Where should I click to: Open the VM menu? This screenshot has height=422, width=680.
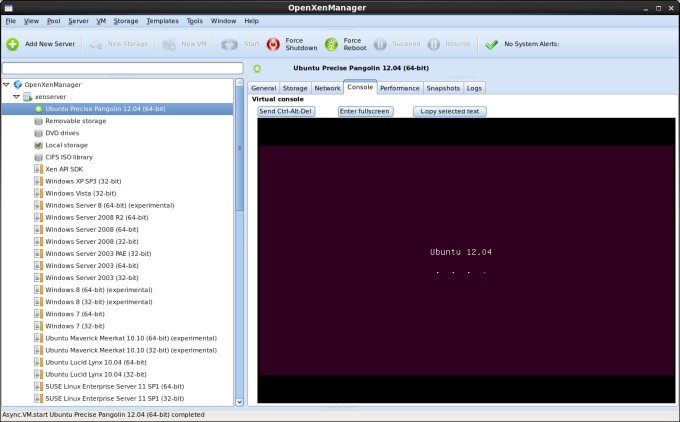coord(101,21)
